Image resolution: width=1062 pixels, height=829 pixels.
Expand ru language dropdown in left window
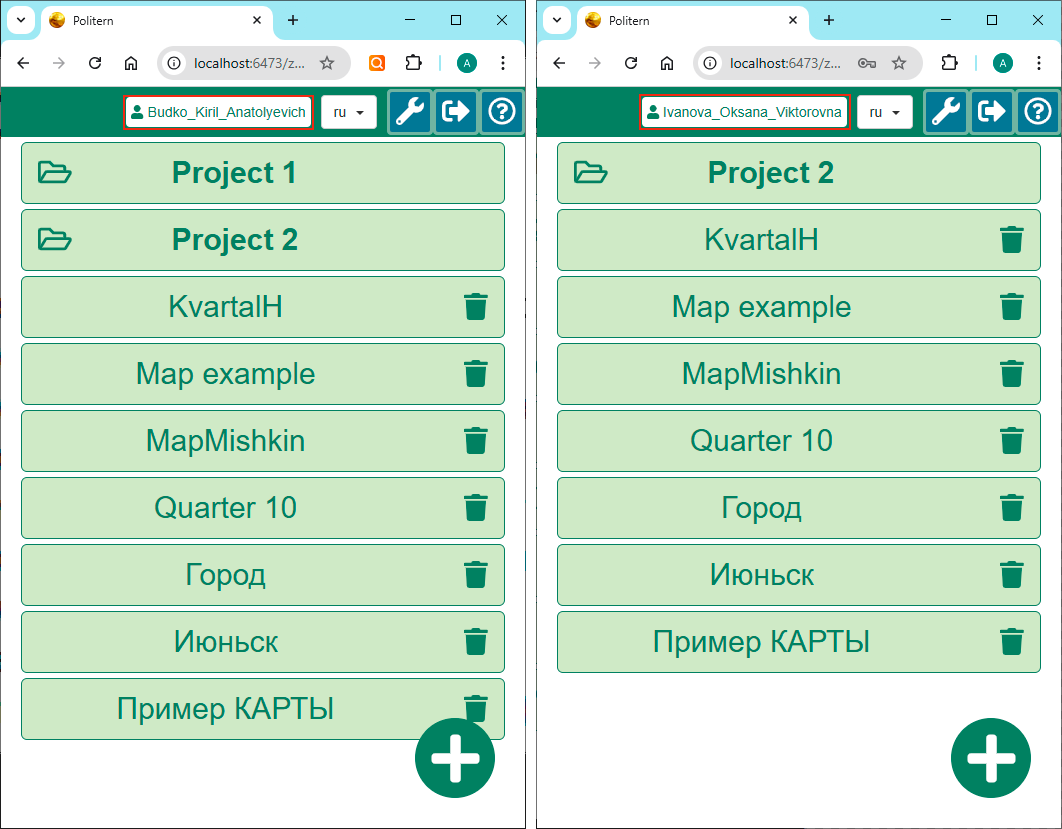(x=348, y=112)
